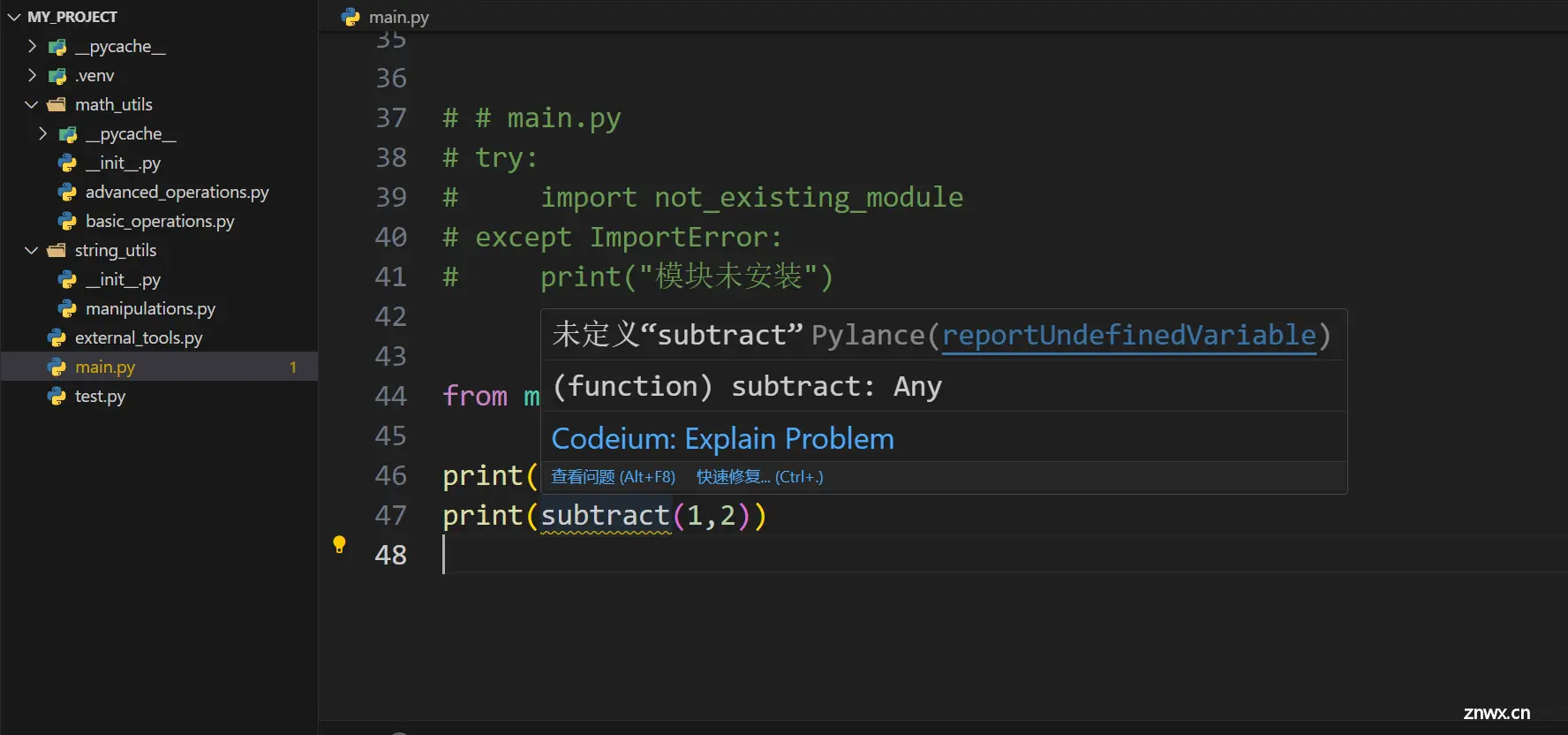
Task: Click the main.py editor tab
Action: (386, 17)
